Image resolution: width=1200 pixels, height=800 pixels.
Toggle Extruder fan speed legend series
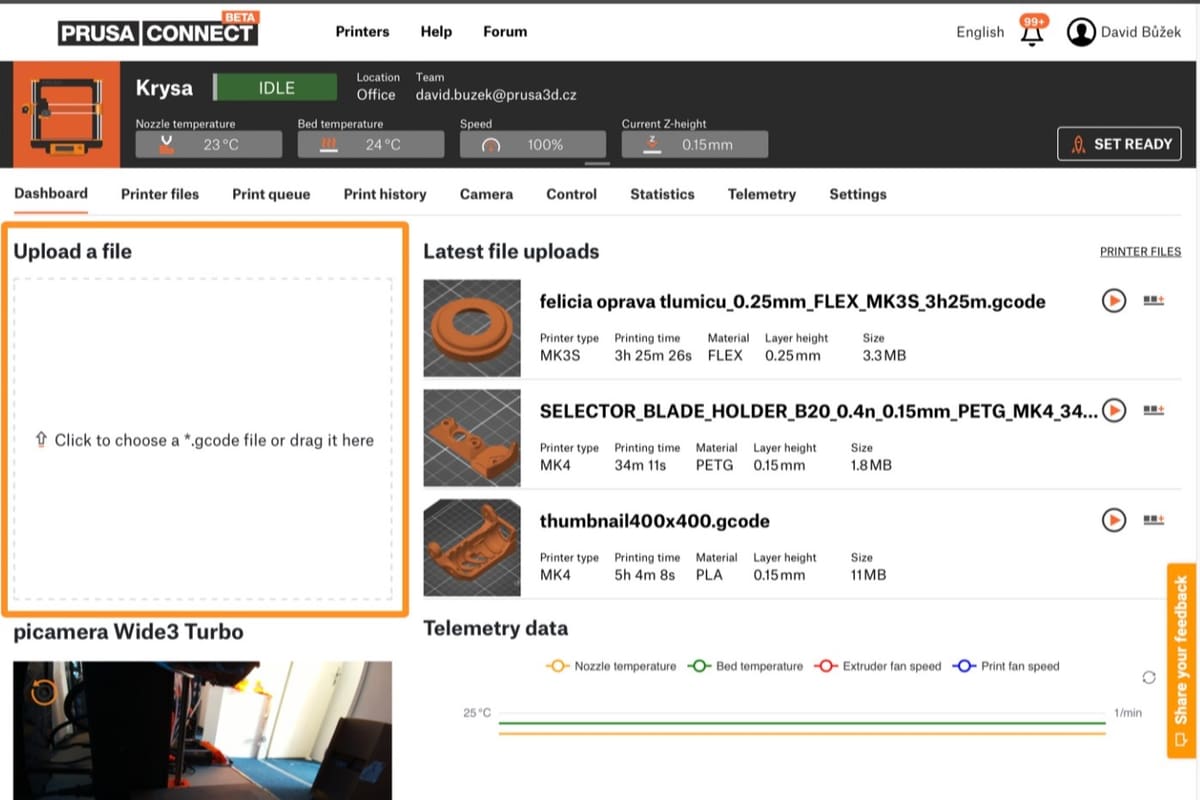877,666
